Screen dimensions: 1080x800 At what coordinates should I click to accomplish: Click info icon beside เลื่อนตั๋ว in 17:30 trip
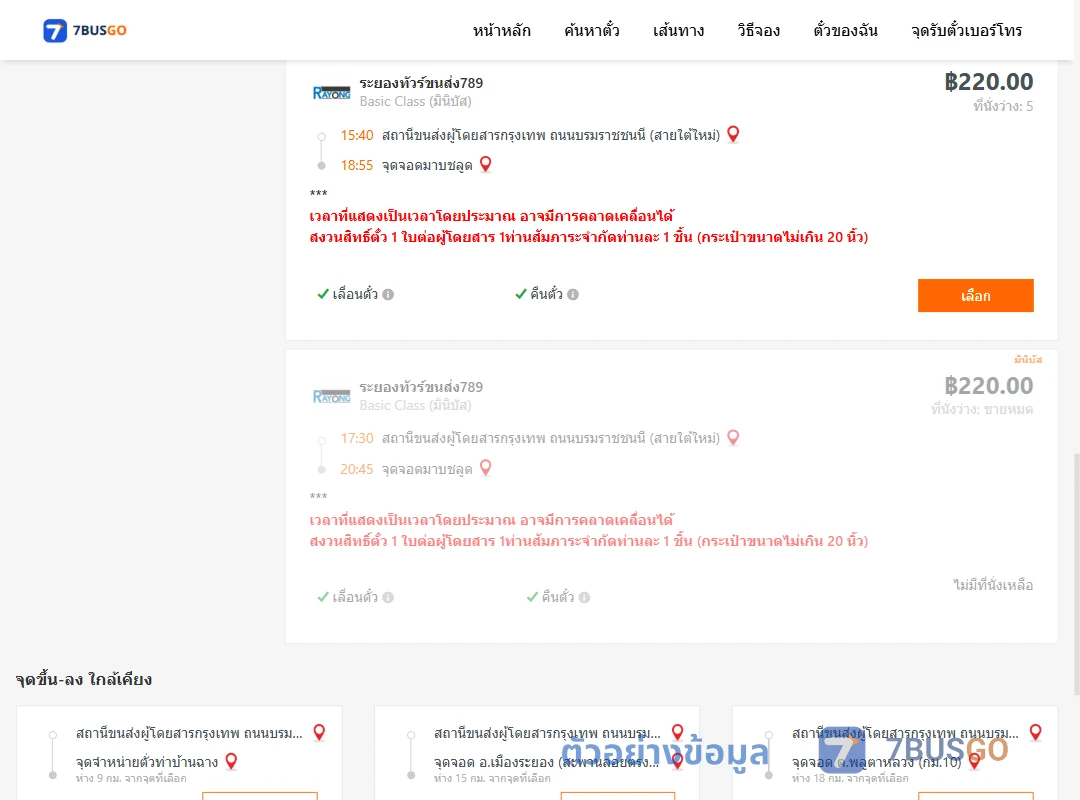[388, 597]
